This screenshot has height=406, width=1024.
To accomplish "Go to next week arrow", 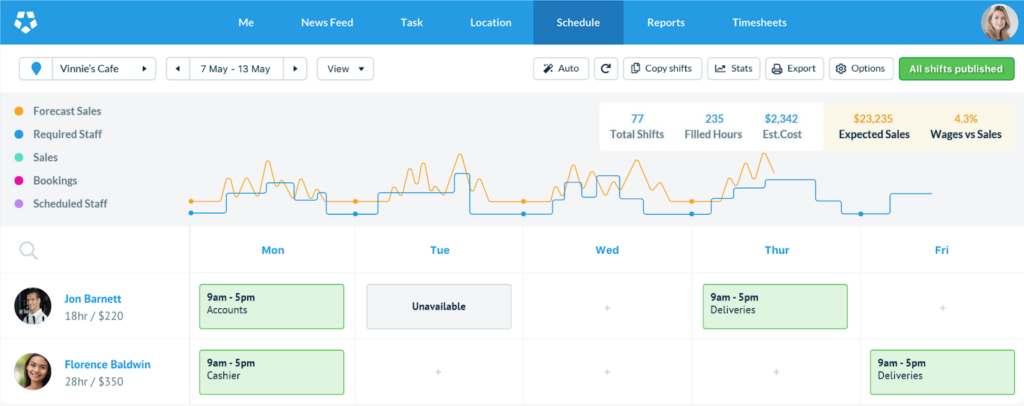I will point(295,69).
